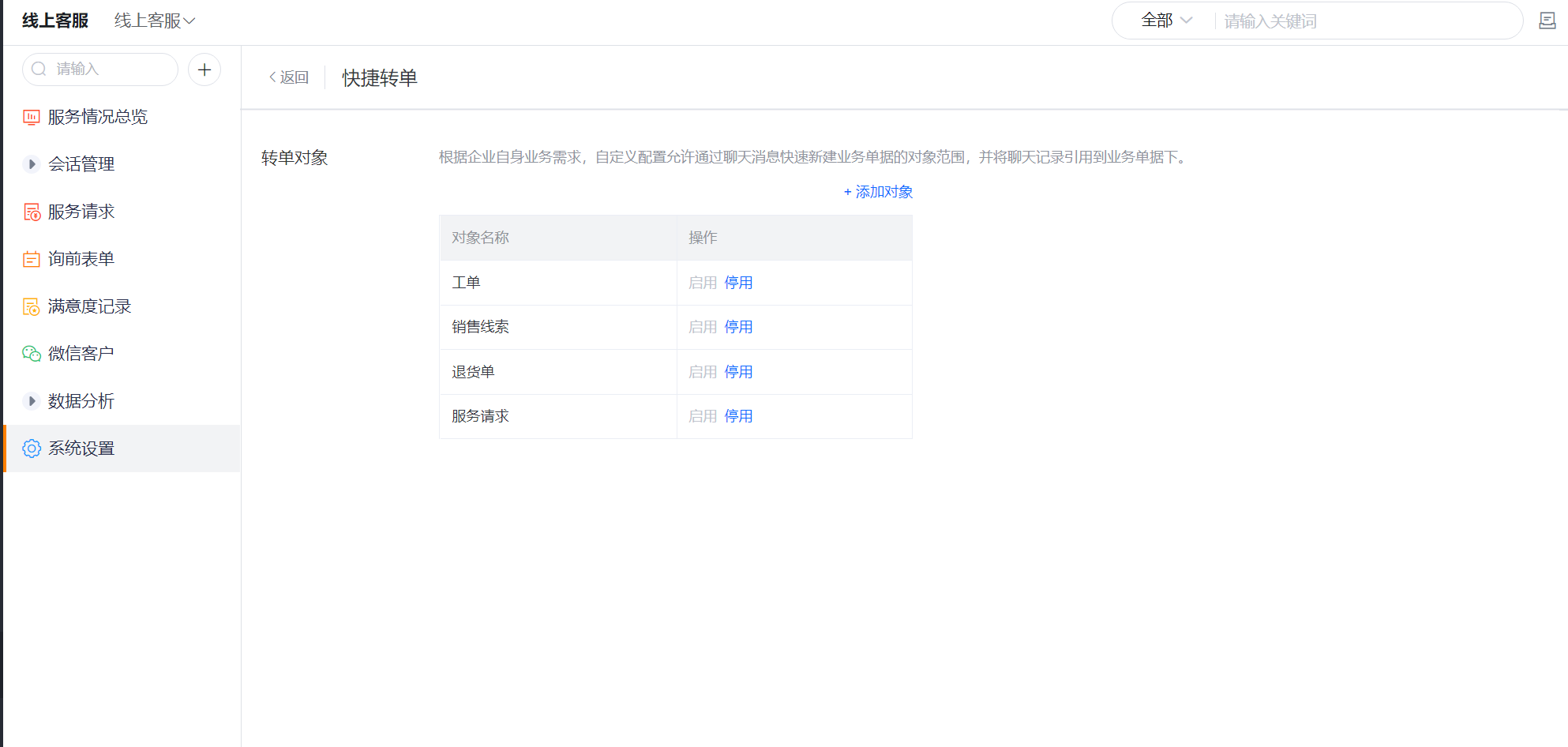This screenshot has height=747, width=1568.
Task: Click the 系统设置 gear icon
Action: click(32, 449)
